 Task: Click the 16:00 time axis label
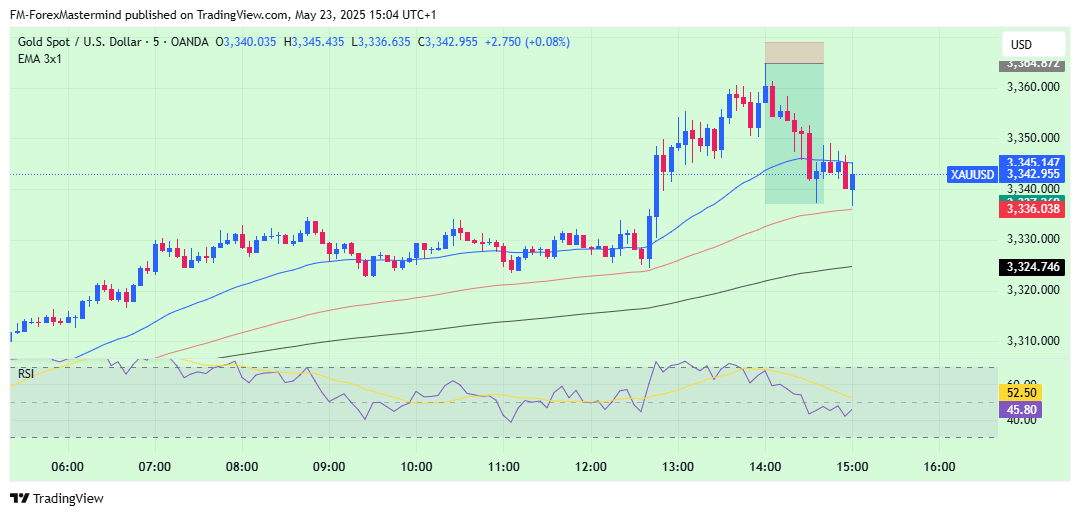tap(939, 466)
